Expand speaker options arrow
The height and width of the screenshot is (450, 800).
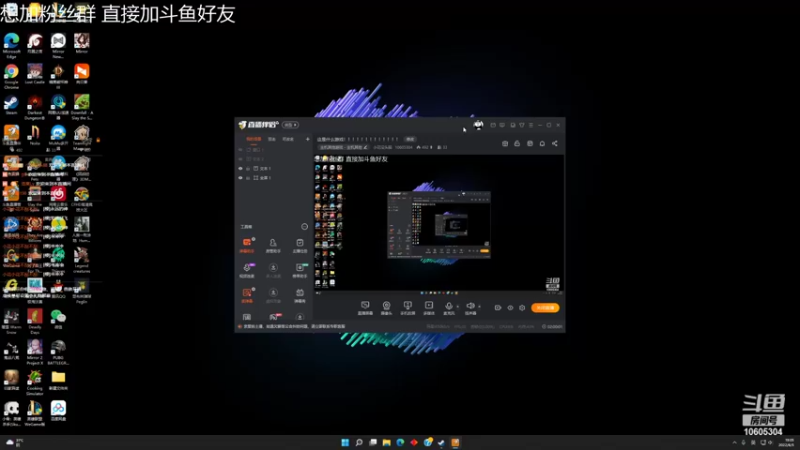pyautogui.click(x=479, y=307)
